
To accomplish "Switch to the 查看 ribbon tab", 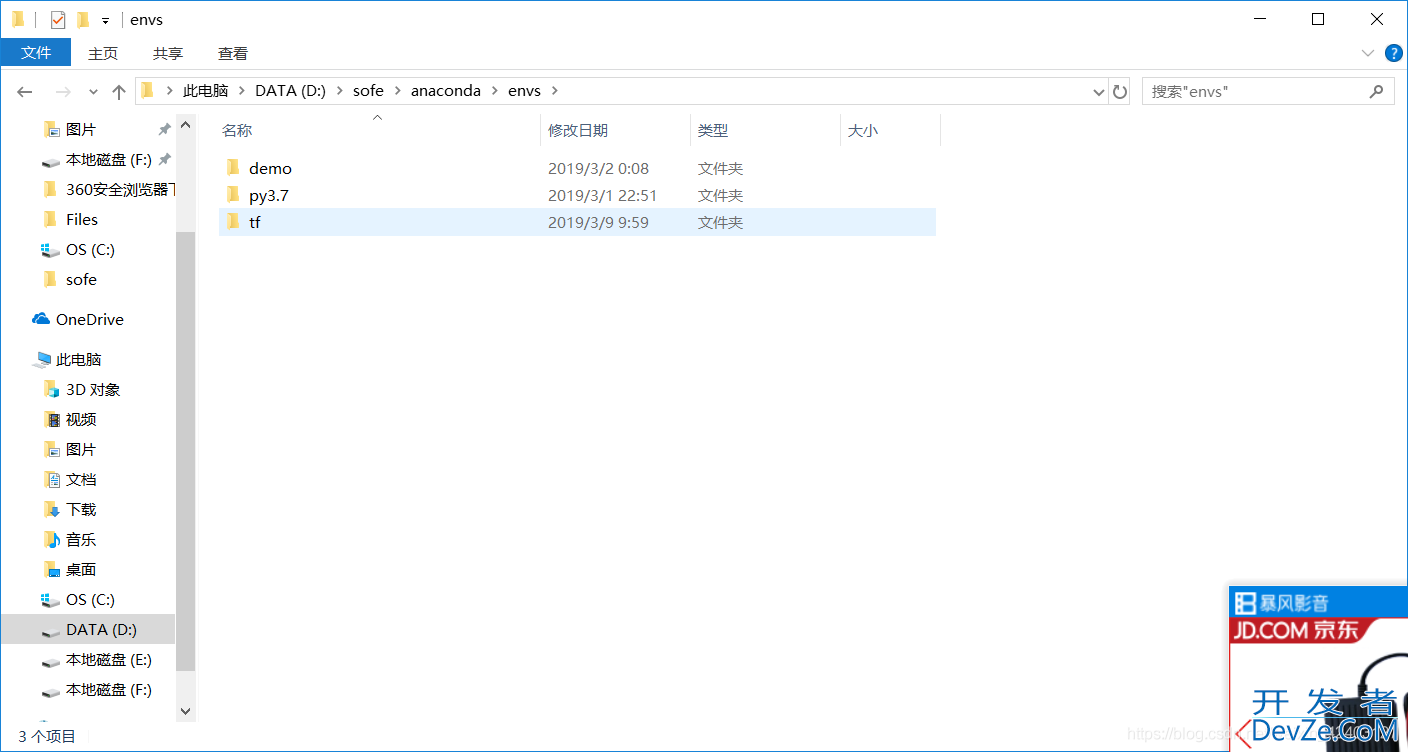I will click(233, 53).
